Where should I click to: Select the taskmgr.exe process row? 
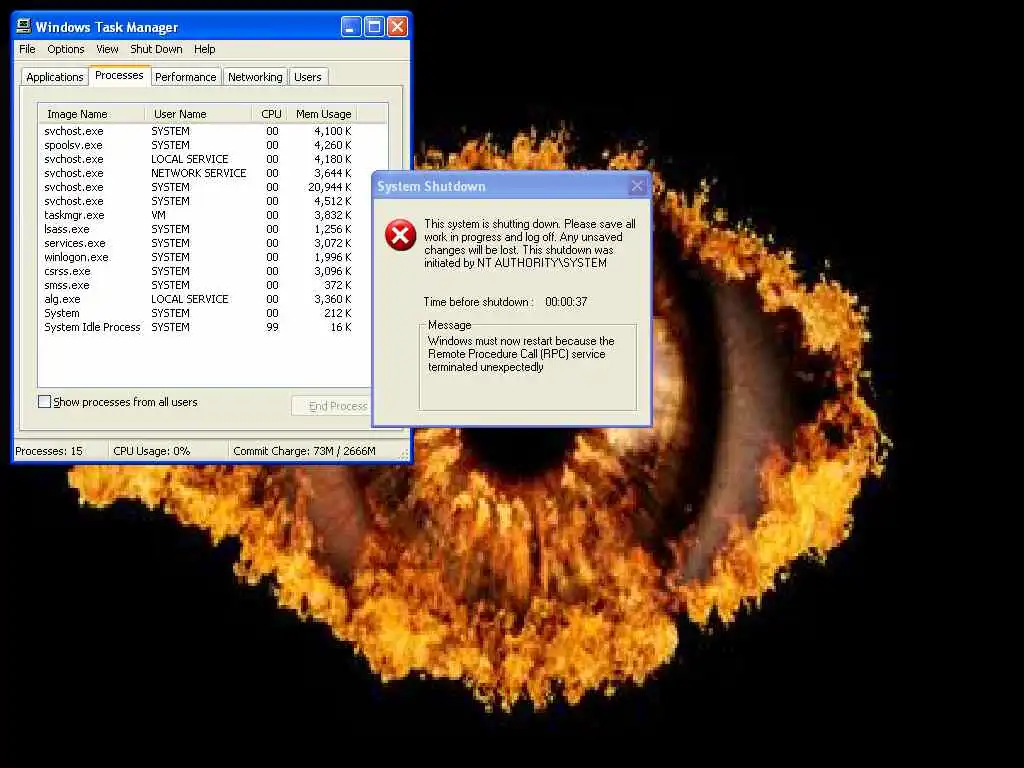[198, 215]
